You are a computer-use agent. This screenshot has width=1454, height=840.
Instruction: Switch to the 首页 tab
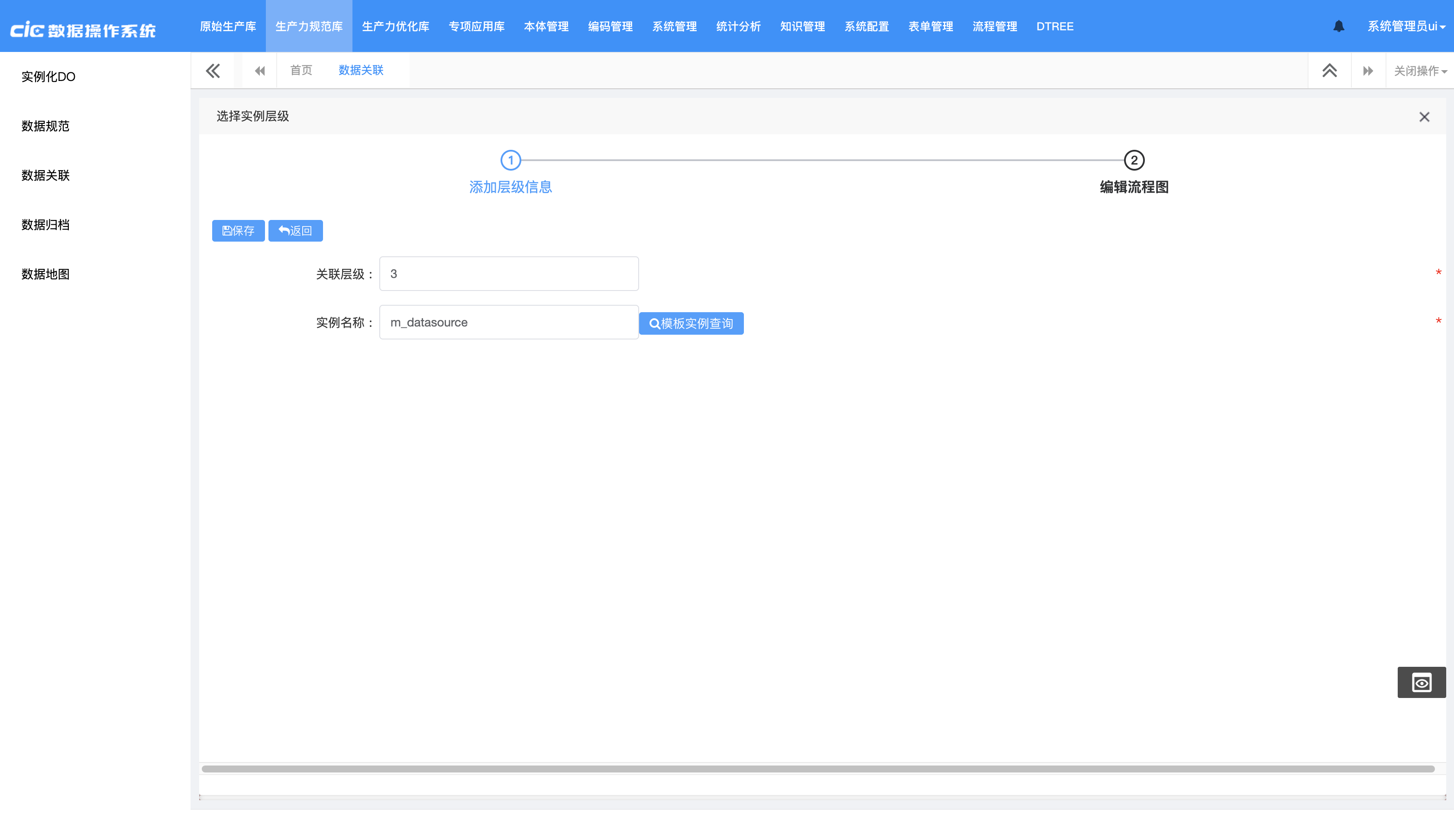tap(301, 71)
